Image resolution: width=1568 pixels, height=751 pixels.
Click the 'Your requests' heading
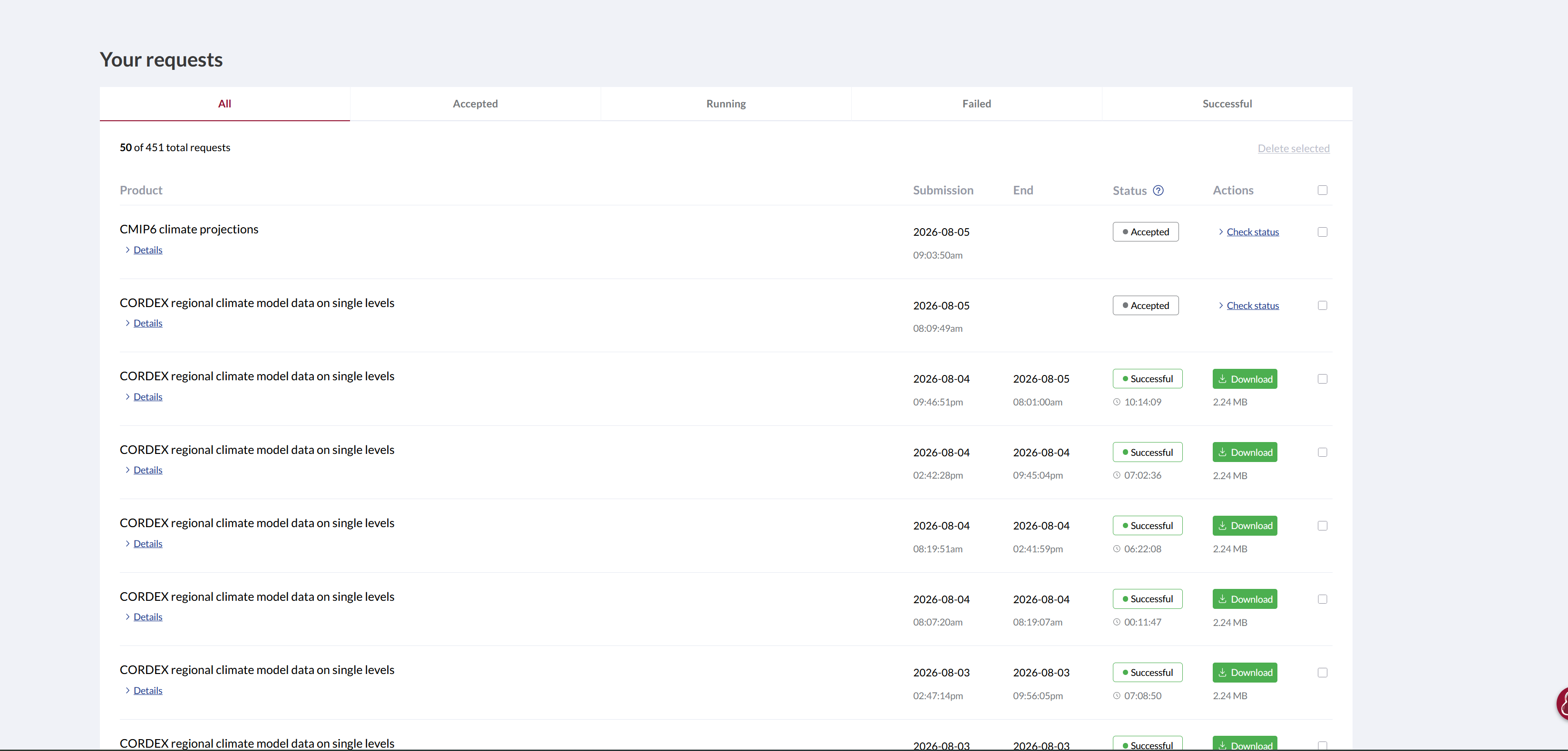point(161,59)
